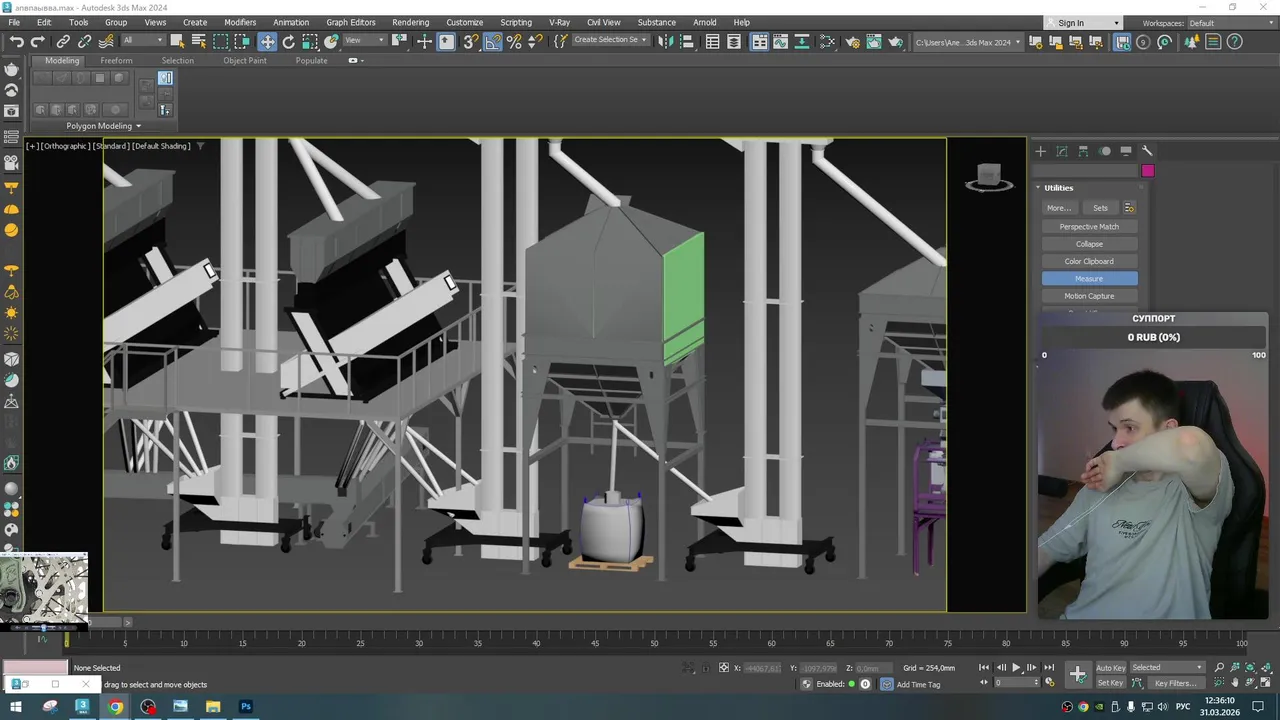Viewport: 1280px width, 720px height.
Task: Switch to the Object Paint ribbon tab
Action: point(245,60)
